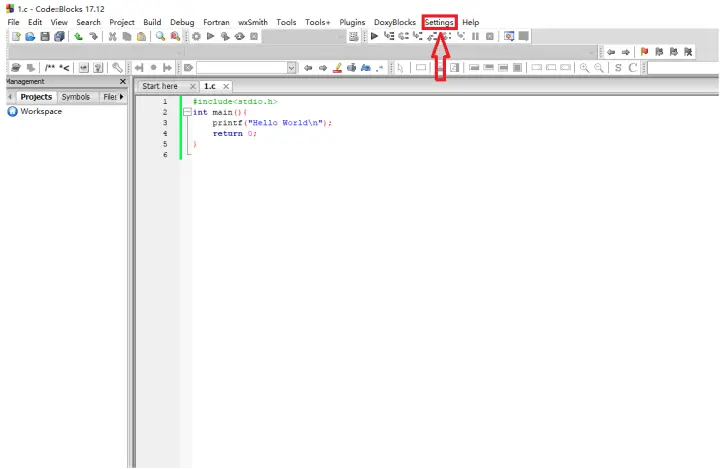Image resolution: width=720 pixels, height=469 pixels.
Task: Open the File menu
Action: point(13,22)
